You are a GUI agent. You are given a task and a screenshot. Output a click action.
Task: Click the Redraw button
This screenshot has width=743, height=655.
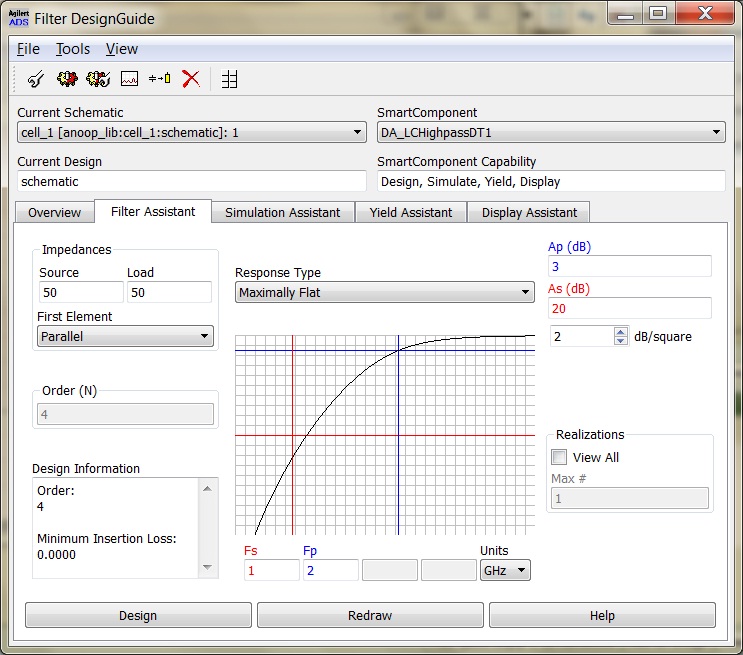(370, 615)
